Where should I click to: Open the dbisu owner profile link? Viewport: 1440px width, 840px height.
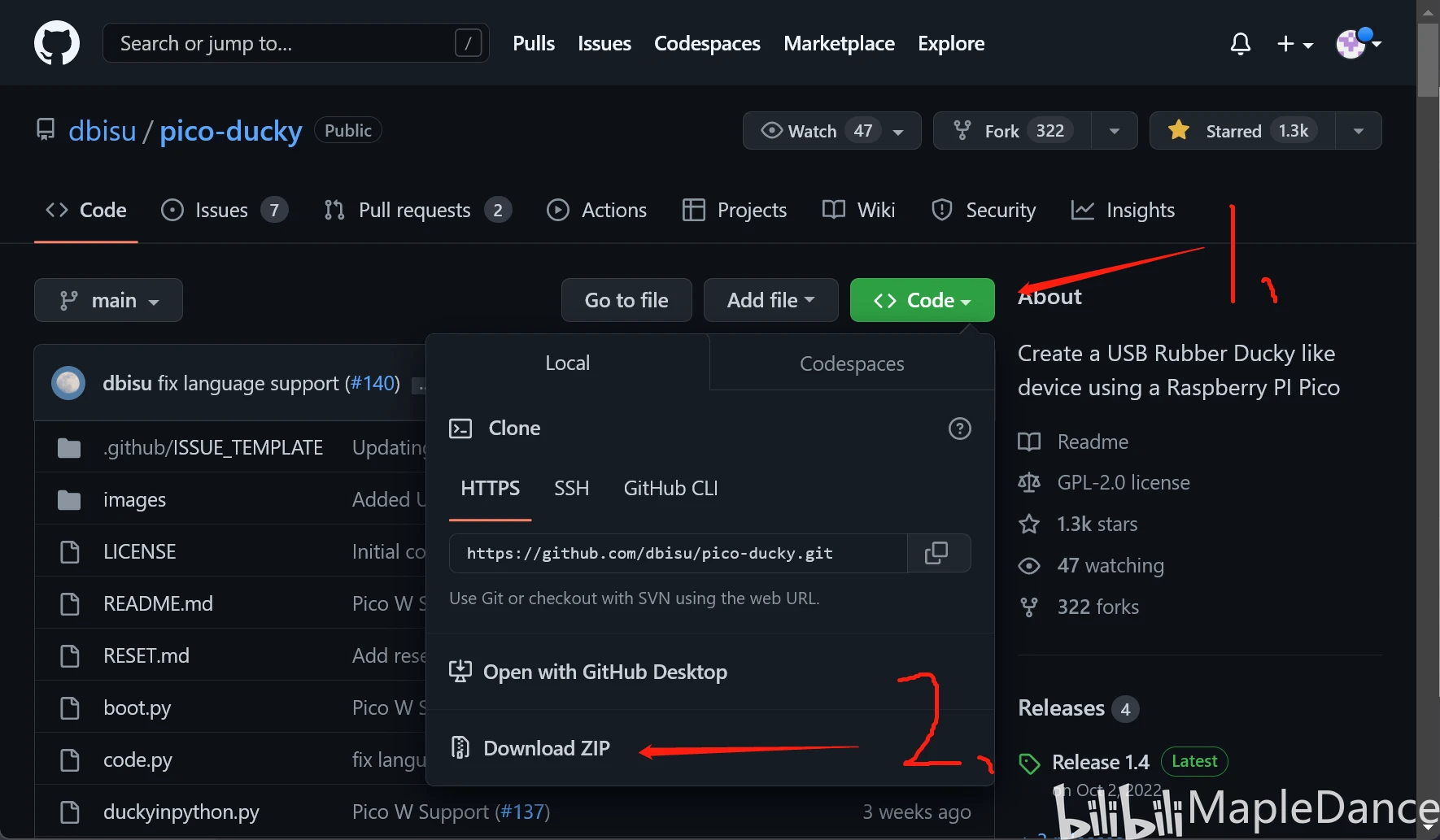pos(103,131)
